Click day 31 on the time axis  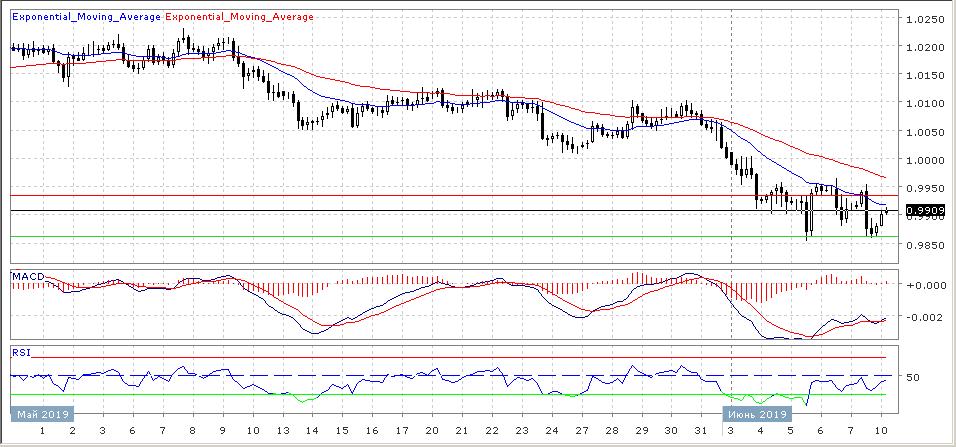pyautogui.click(x=702, y=430)
